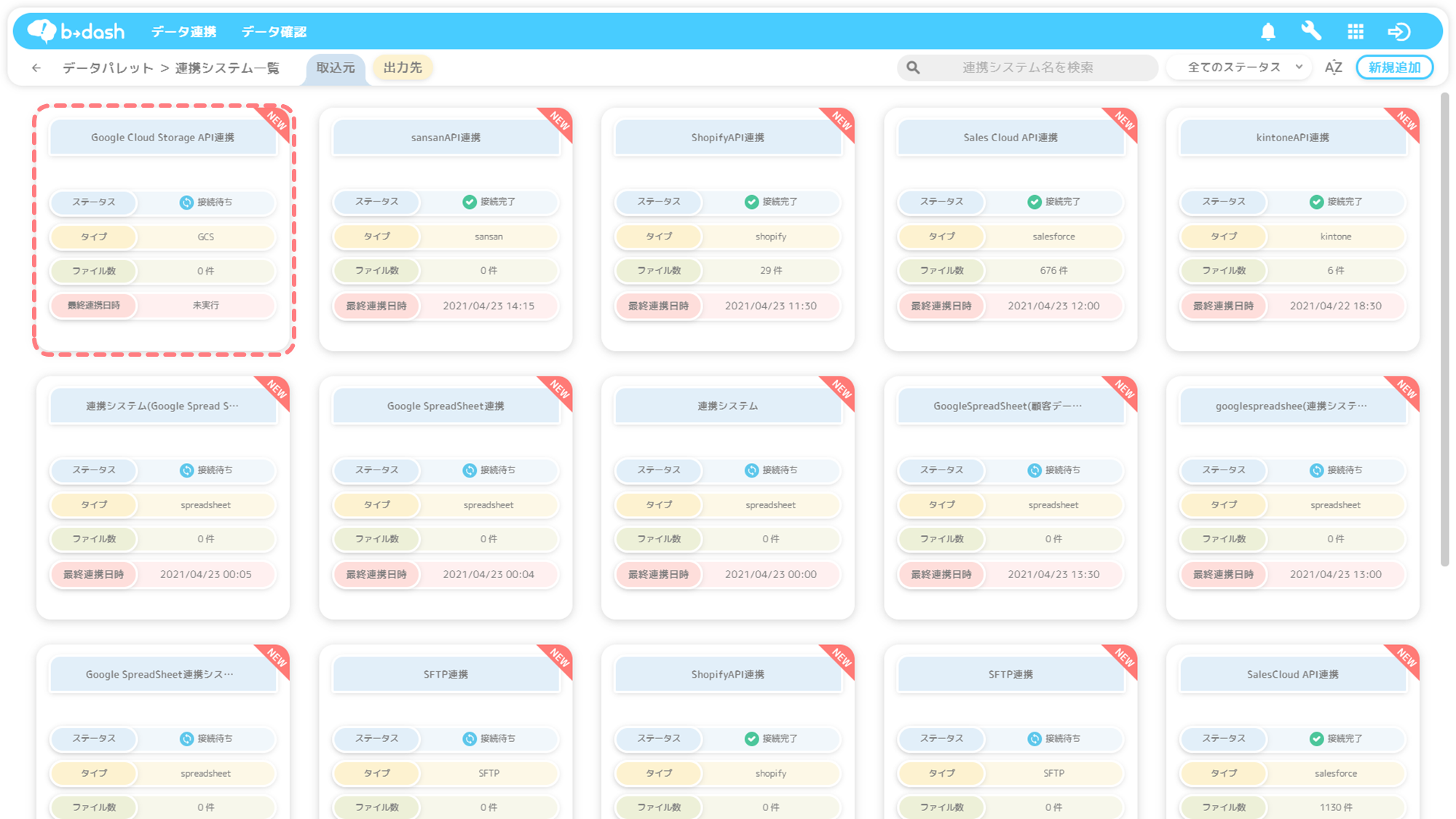Click the 新規追加 button
The image size is (1456, 819).
click(1394, 68)
